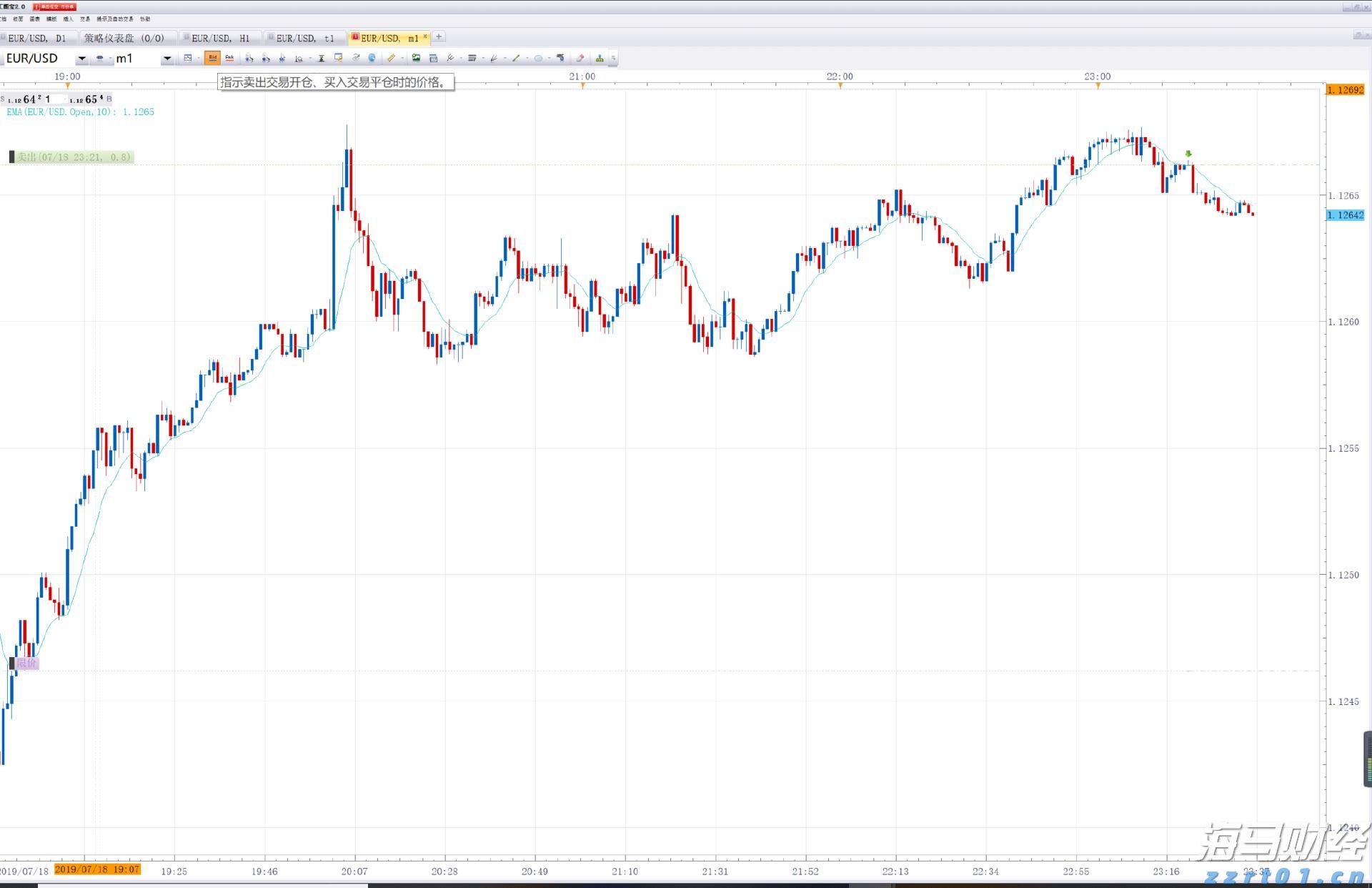Toggle the Ask price display button
This screenshot has width=1372, height=888.
229,58
